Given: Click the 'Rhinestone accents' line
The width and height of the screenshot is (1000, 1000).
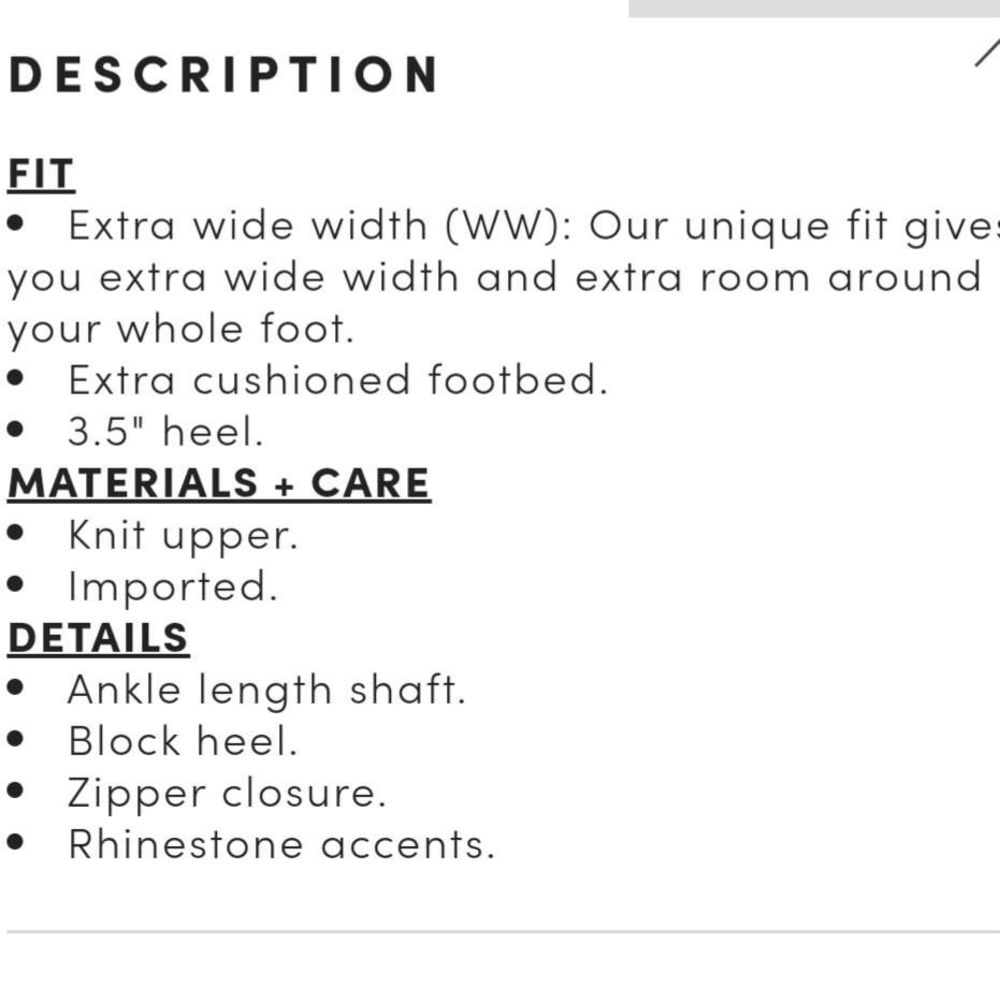Looking at the screenshot, I should point(281,845).
